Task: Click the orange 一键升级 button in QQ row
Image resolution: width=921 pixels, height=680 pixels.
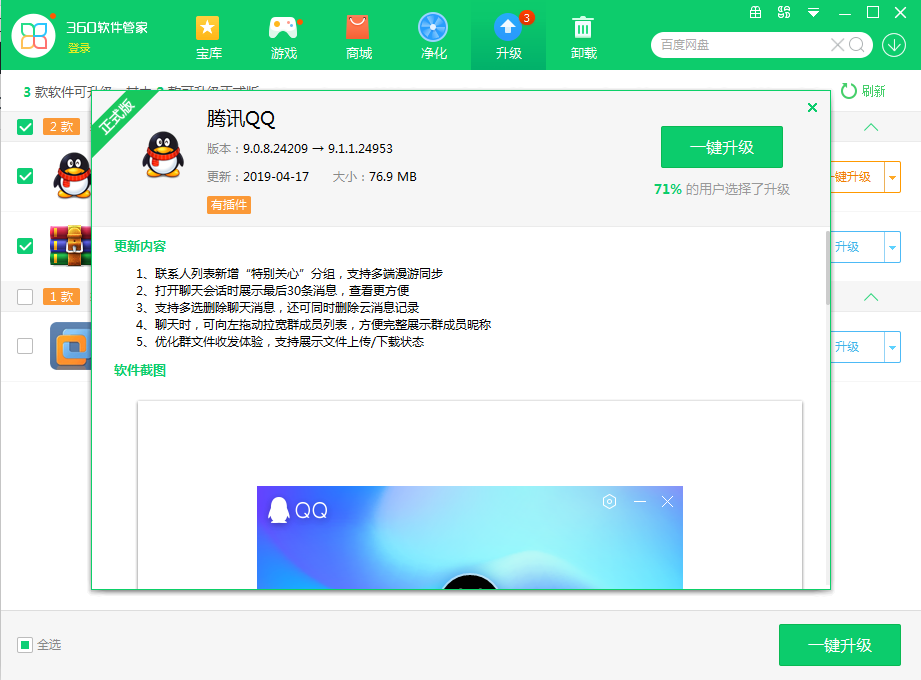Action: click(857, 177)
